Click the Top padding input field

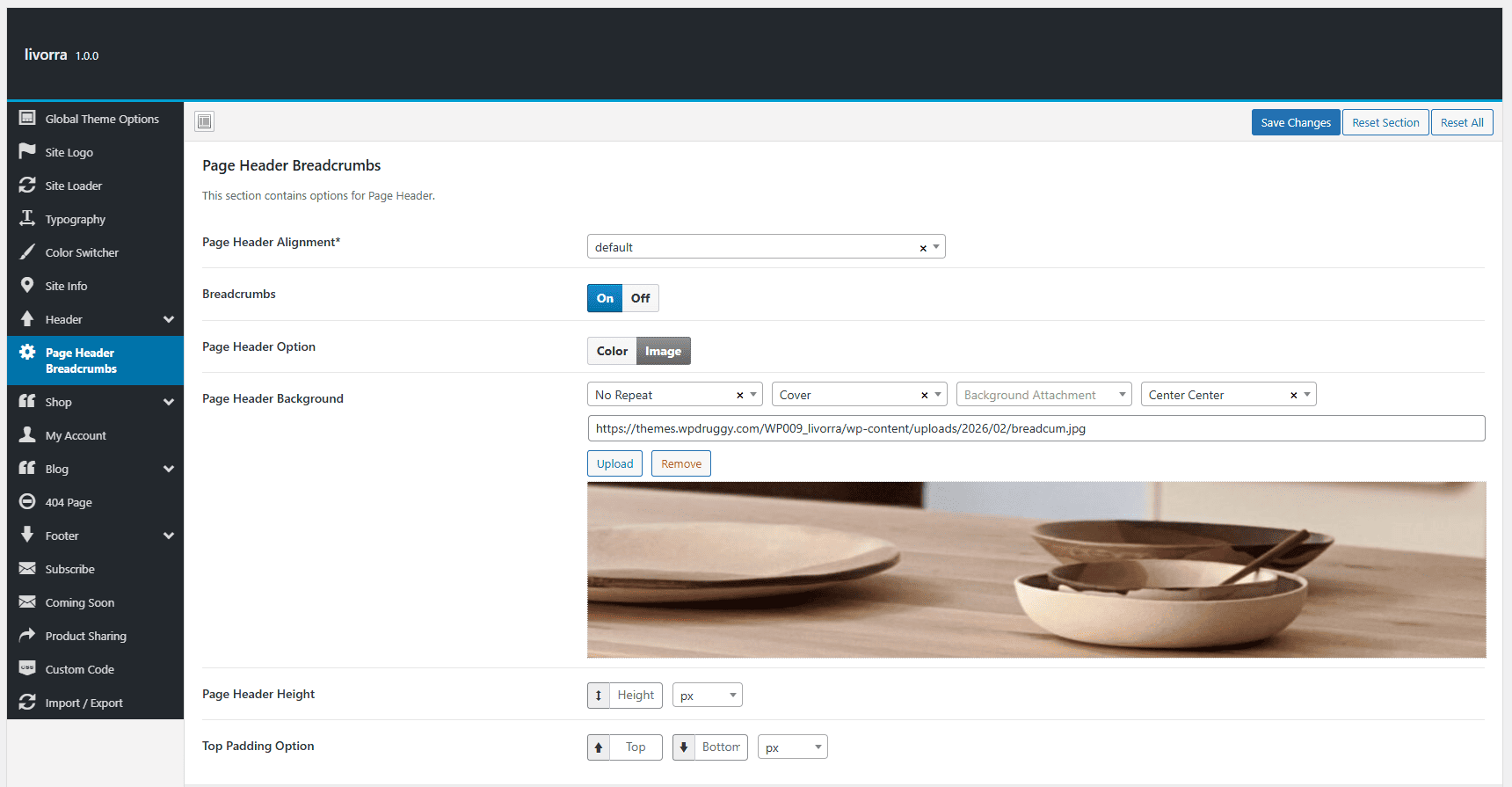636,747
